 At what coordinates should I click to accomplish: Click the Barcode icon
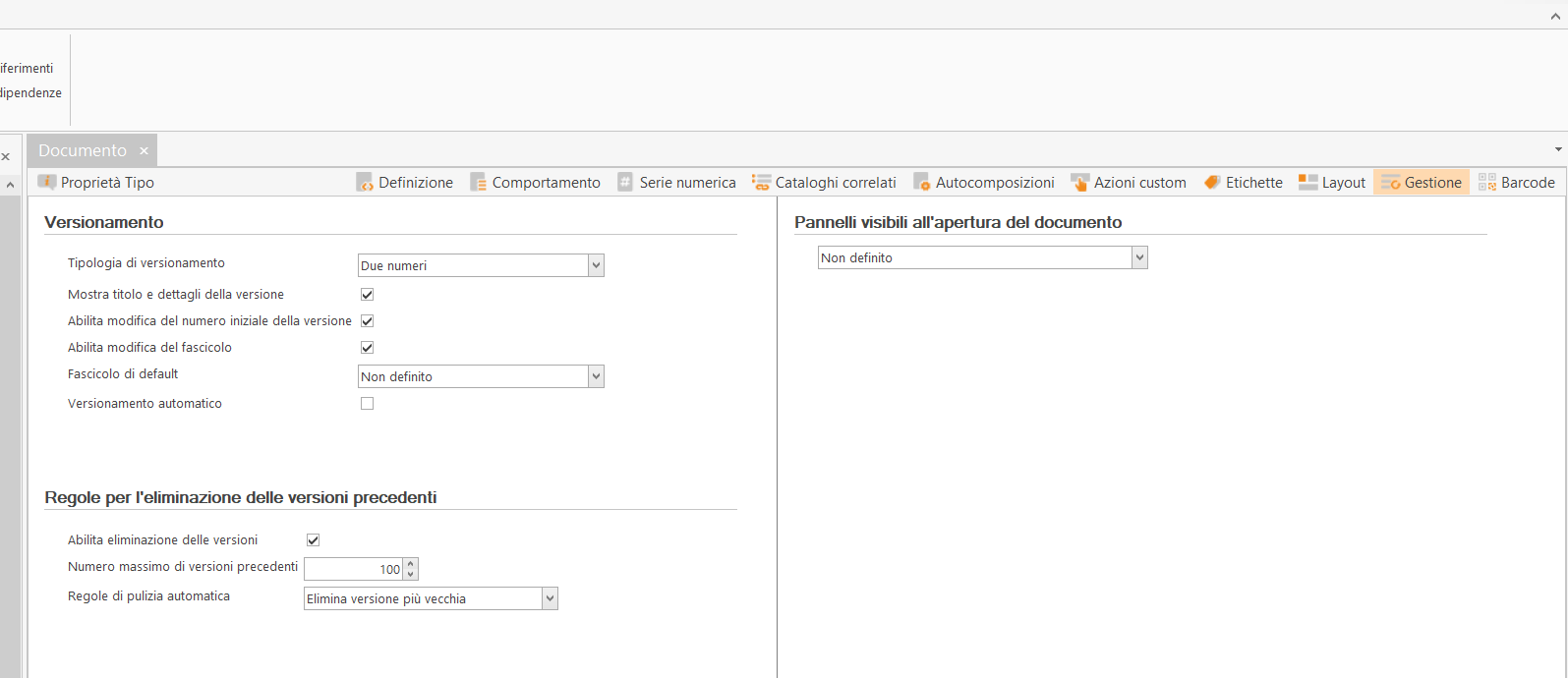[1487, 183]
